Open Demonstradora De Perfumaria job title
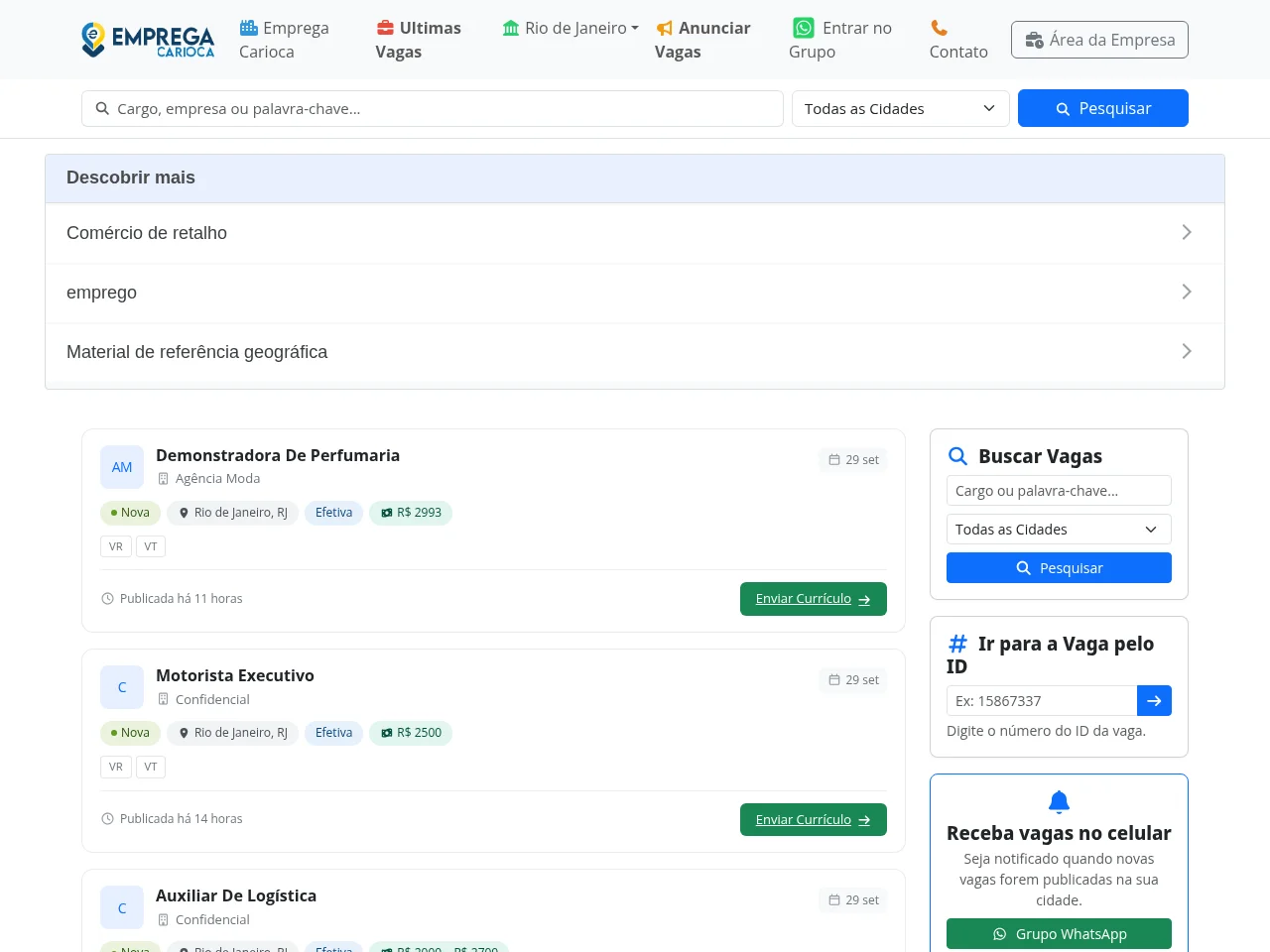 click(278, 455)
